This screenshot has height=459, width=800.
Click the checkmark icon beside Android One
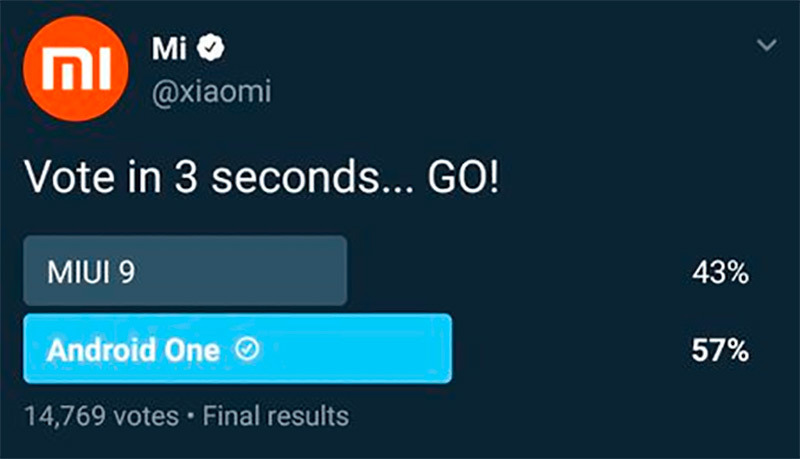point(246,349)
